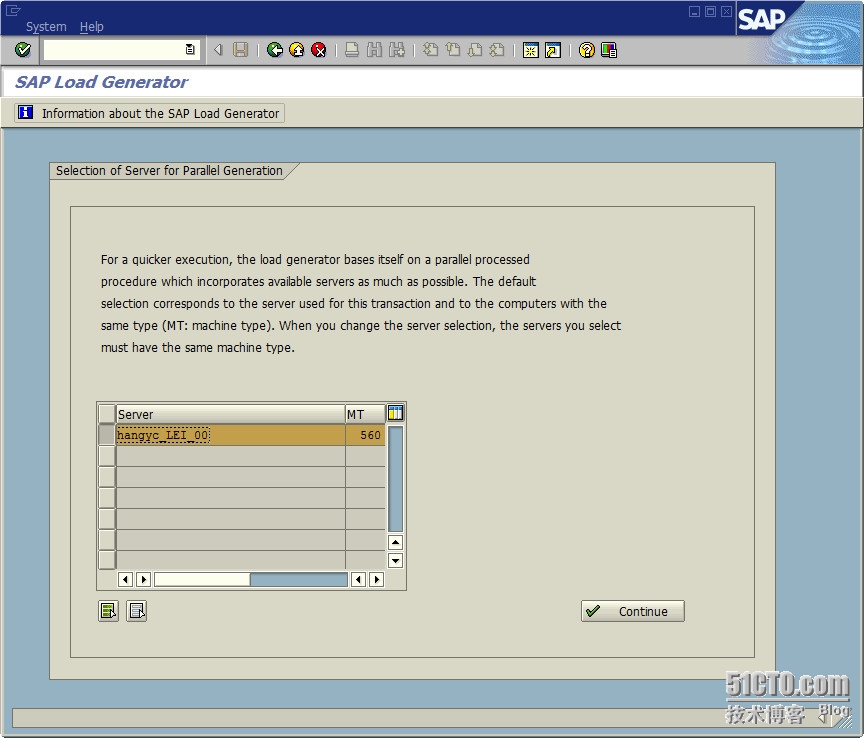Open the Help menu
The image size is (864, 738).
click(91, 26)
